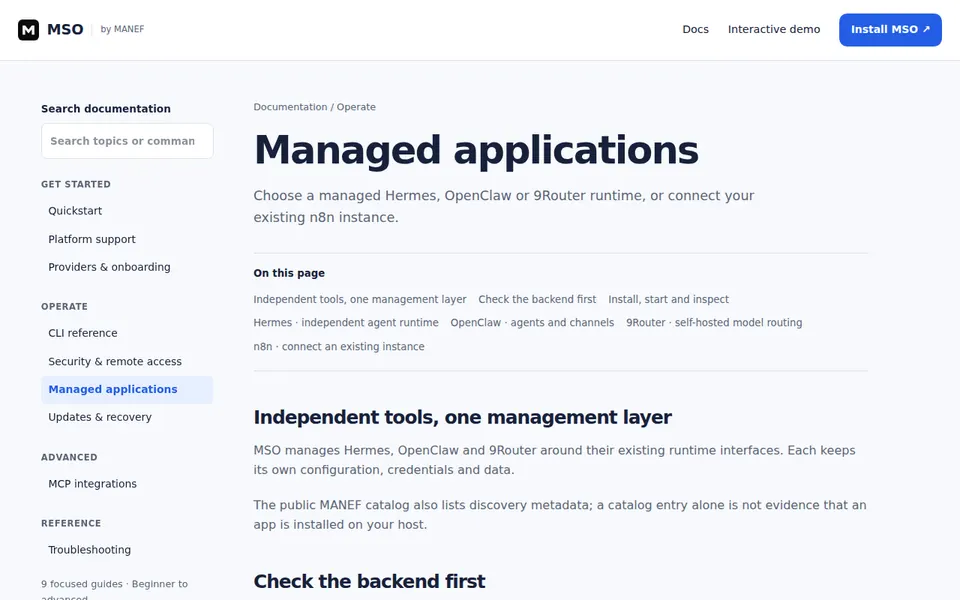Click 'Independent tools, one management layer' heading
Image resolution: width=960 pixels, height=600 pixels.
pyautogui.click(x=462, y=418)
